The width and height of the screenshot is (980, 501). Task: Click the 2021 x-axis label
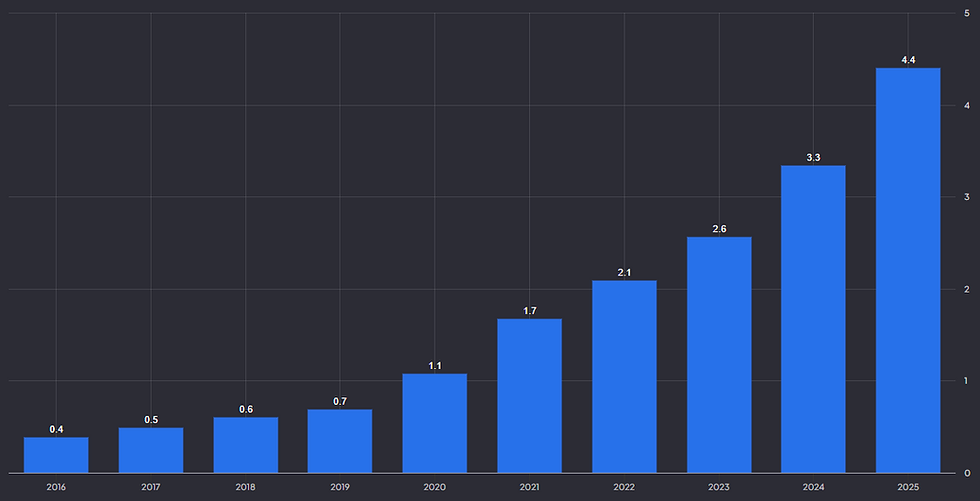point(529,487)
